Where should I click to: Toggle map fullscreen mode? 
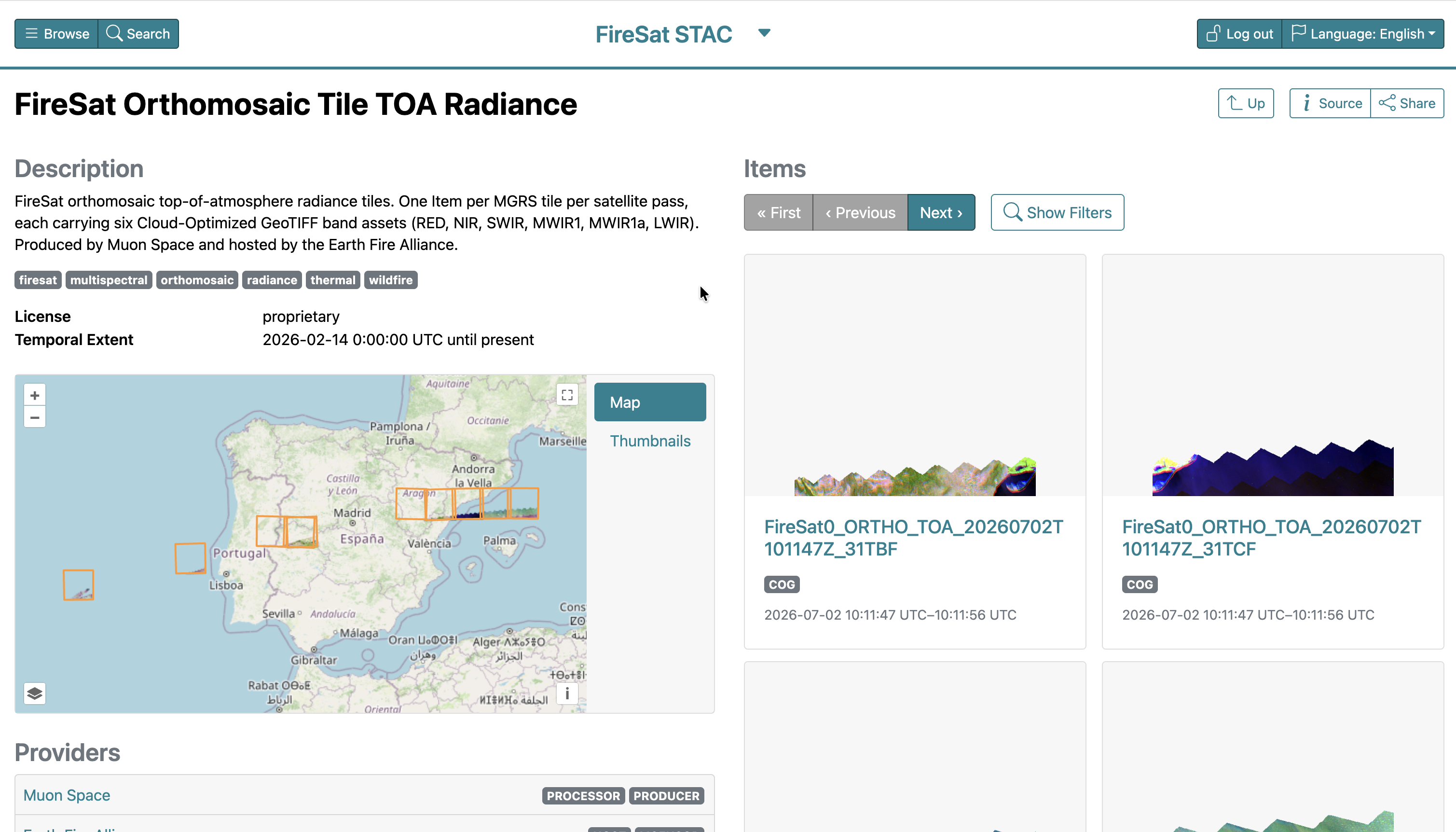tap(567, 395)
